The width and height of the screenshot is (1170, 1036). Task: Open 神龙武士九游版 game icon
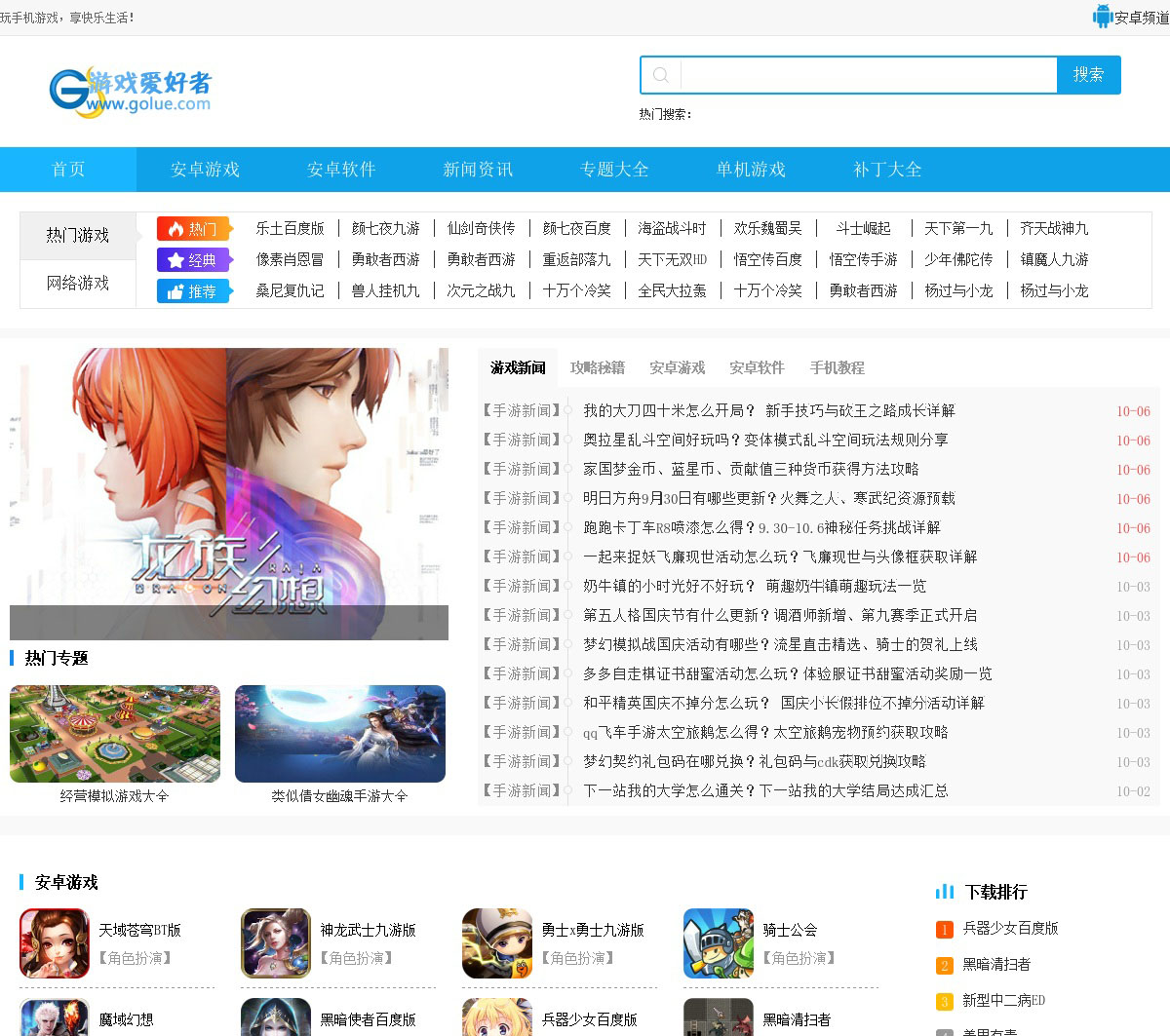(276, 943)
